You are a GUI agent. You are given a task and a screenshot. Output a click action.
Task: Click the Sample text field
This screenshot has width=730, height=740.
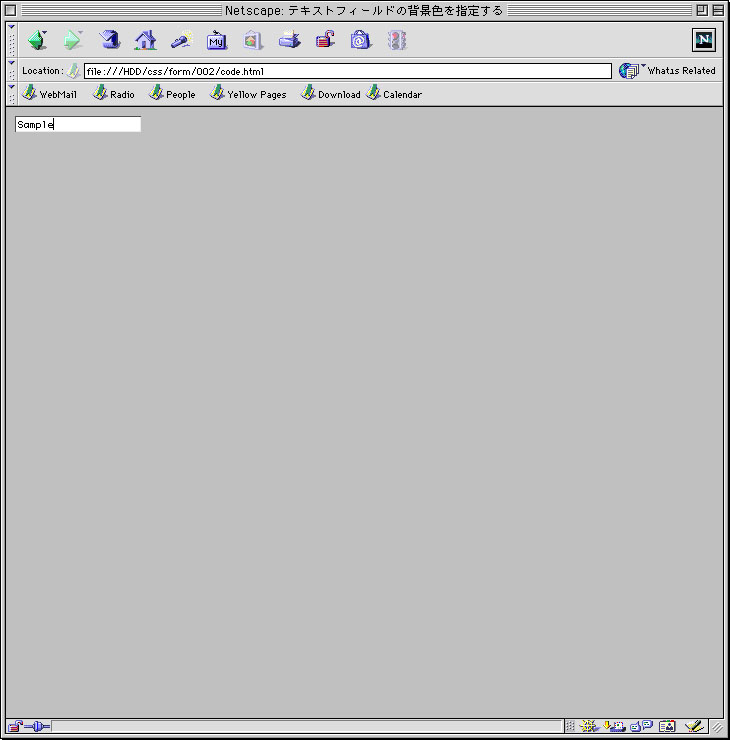(x=78, y=124)
